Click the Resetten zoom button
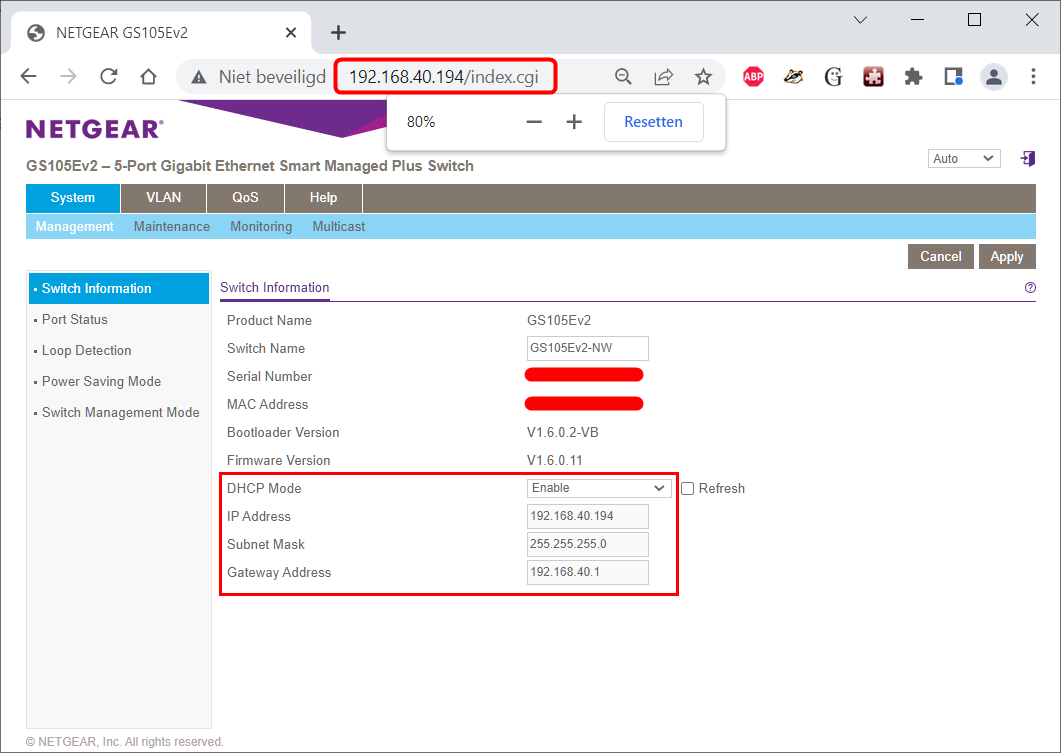 click(653, 122)
